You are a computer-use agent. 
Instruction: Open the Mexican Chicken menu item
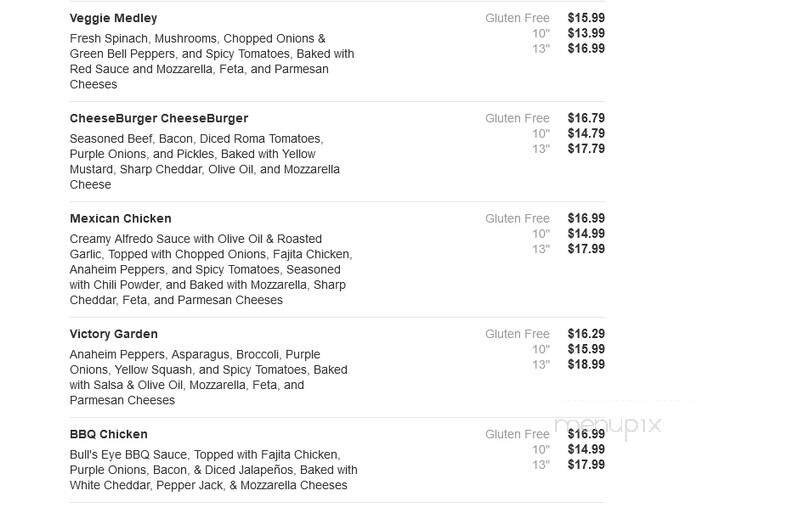click(x=120, y=218)
